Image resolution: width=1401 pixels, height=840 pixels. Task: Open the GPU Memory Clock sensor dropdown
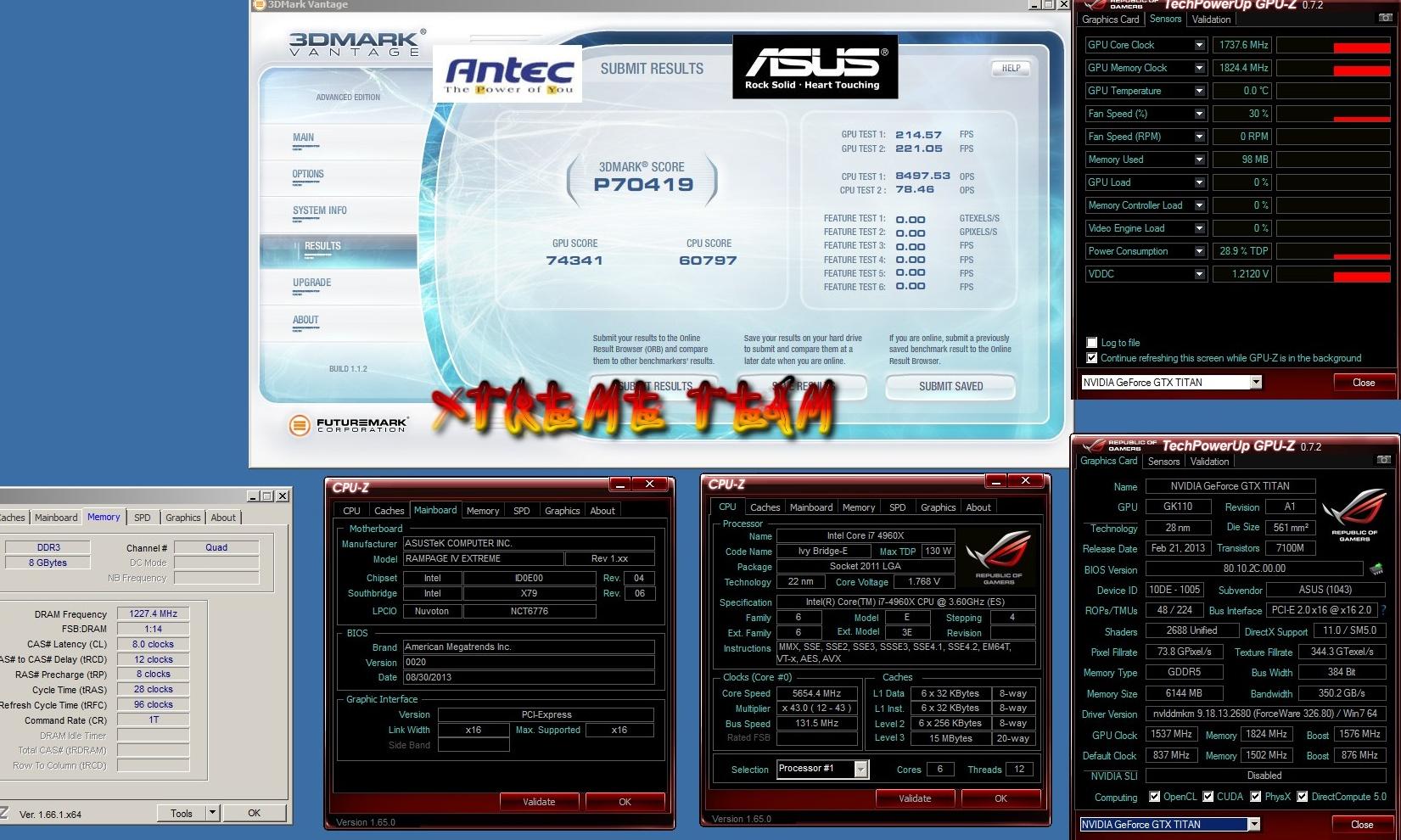tap(1199, 68)
